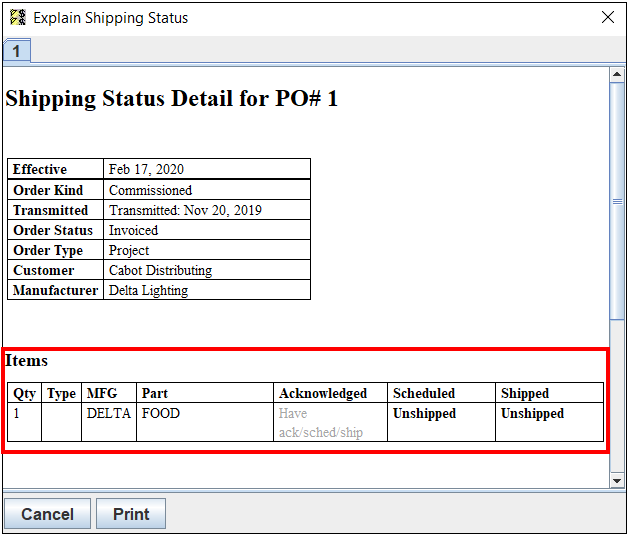Click Cabot Distributing customer value
Image resolution: width=632 pixels, height=539 pixels.
point(160,270)
